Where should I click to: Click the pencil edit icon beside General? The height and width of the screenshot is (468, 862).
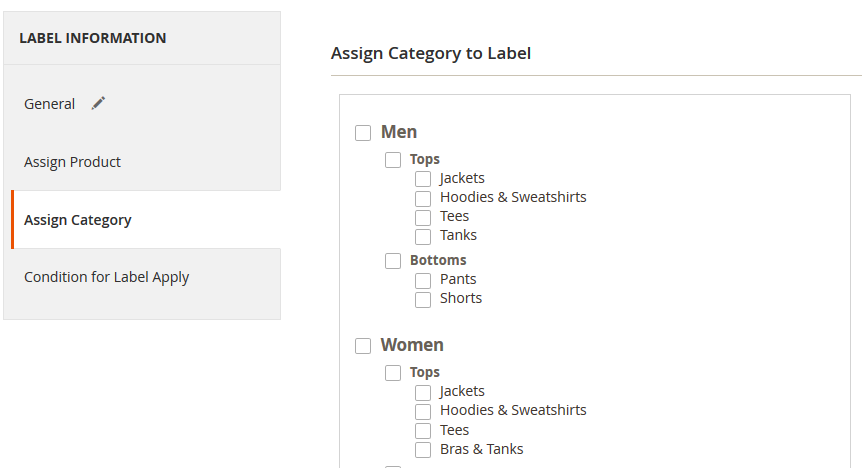[x=98, y=103]
